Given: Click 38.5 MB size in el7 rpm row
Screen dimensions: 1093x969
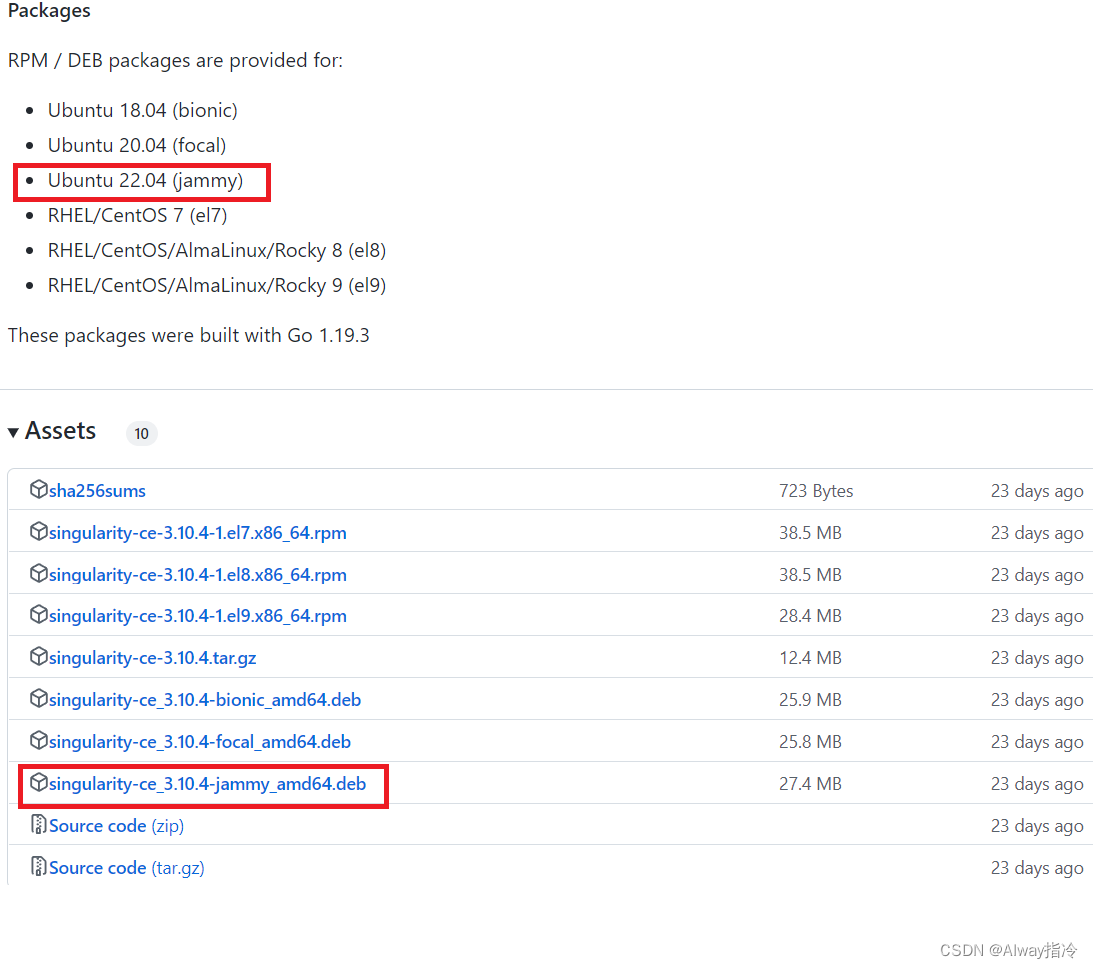Looking at the screenshot, I should click(x=811, y=533).
